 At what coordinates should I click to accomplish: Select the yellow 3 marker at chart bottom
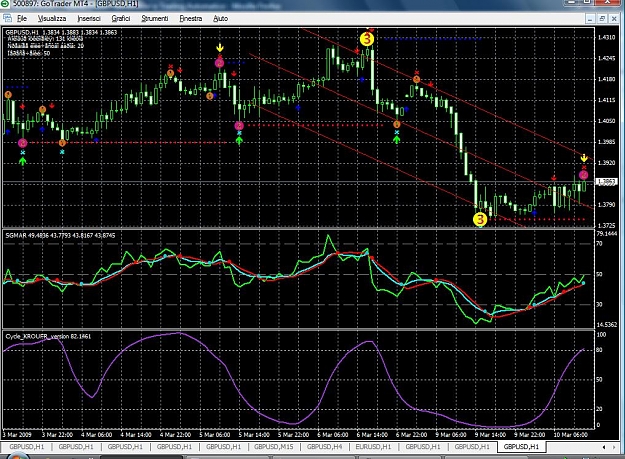(480, 219)
